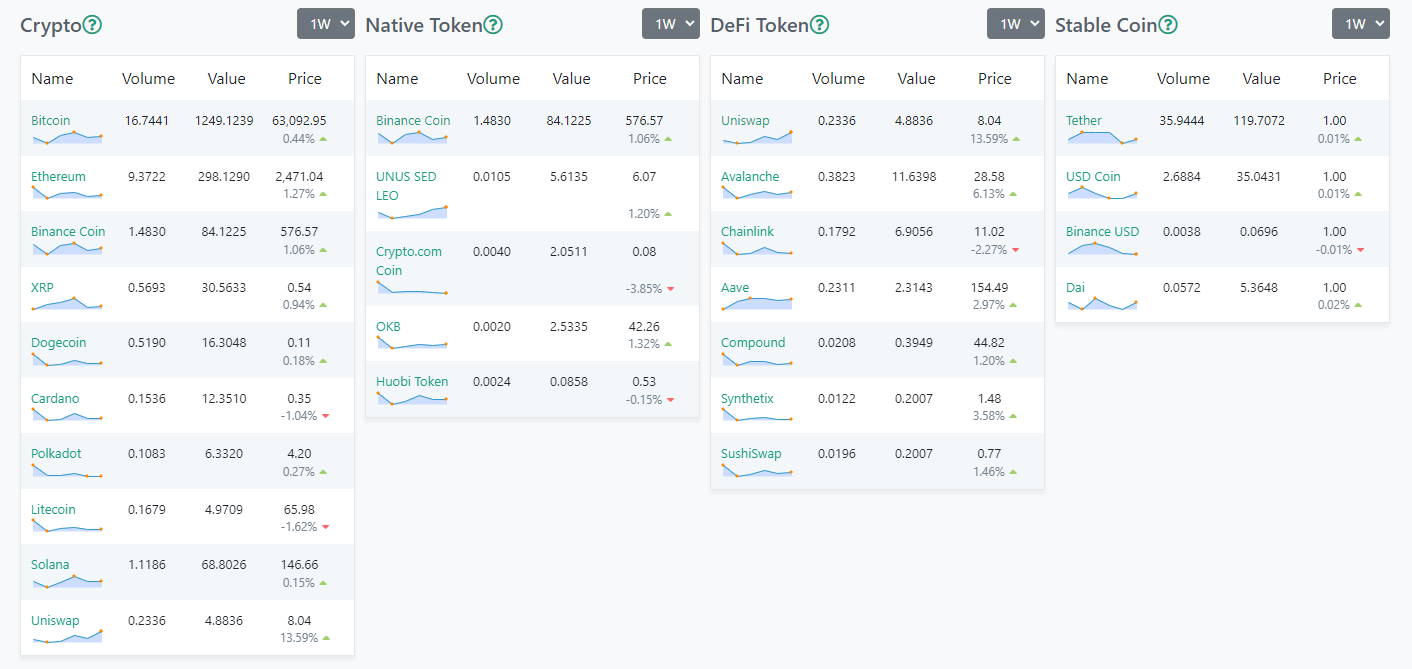Open the Dogecoin link
This screenshot has width=1412, height=669.
59,342
